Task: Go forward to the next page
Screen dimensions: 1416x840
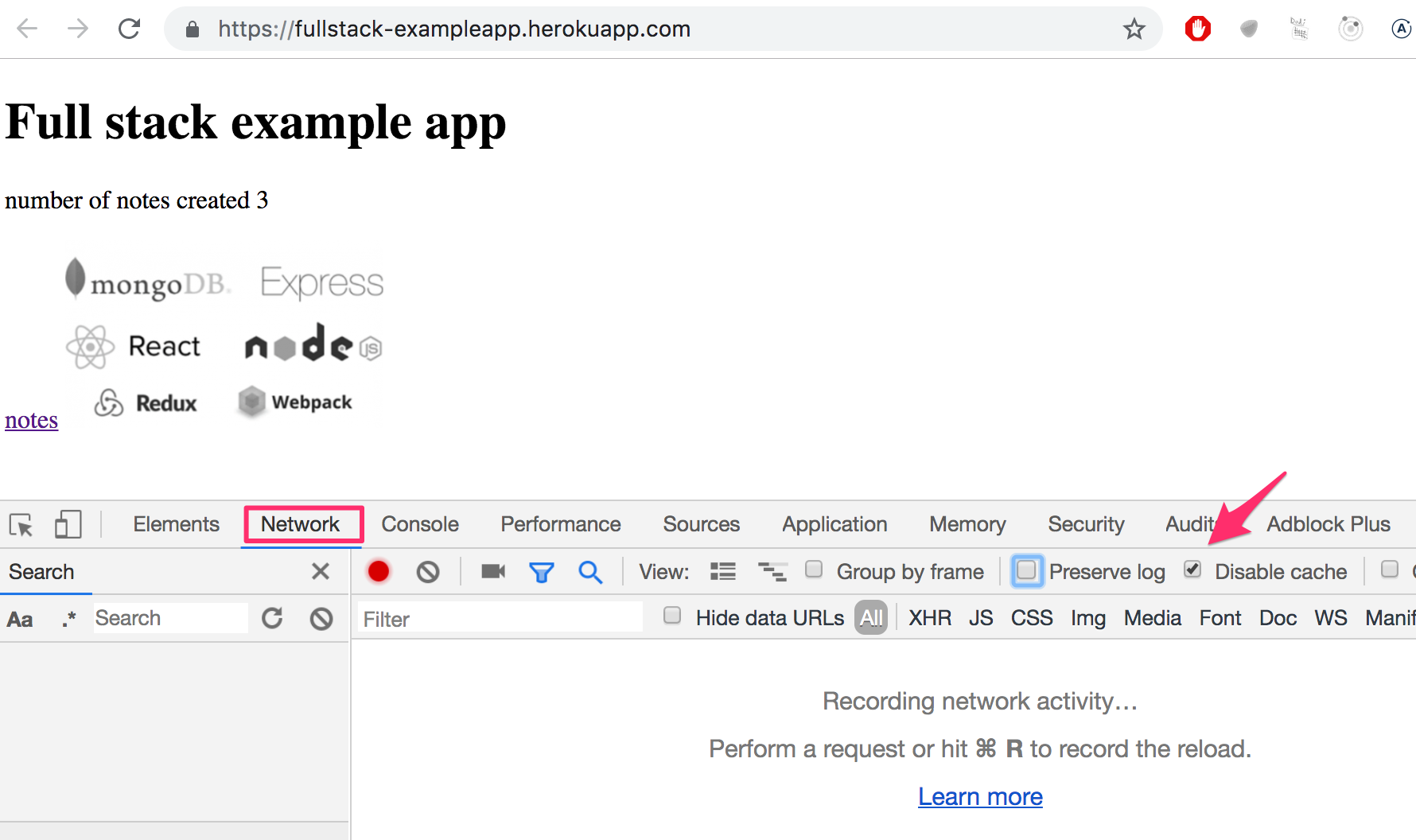Action: click(78, 29)
